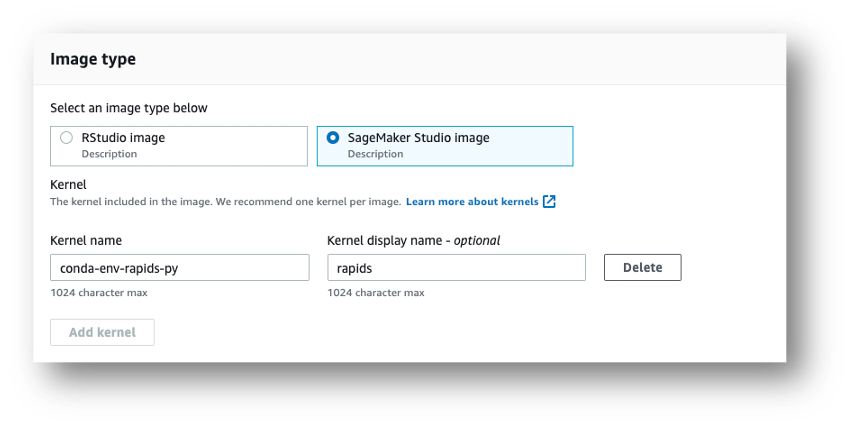Image resolution: width=852 pixels, height=429 pixels.
Task: Click the Kernel display name optional label
Action: (x=414, y=241)
